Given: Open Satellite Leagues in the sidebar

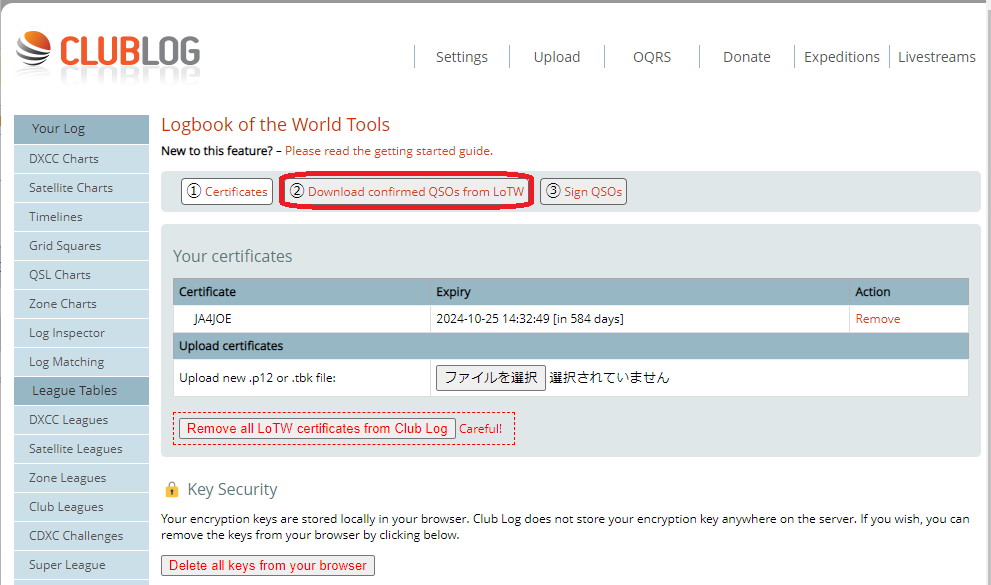Looking at the screenshot, I should tap(82, 449).
